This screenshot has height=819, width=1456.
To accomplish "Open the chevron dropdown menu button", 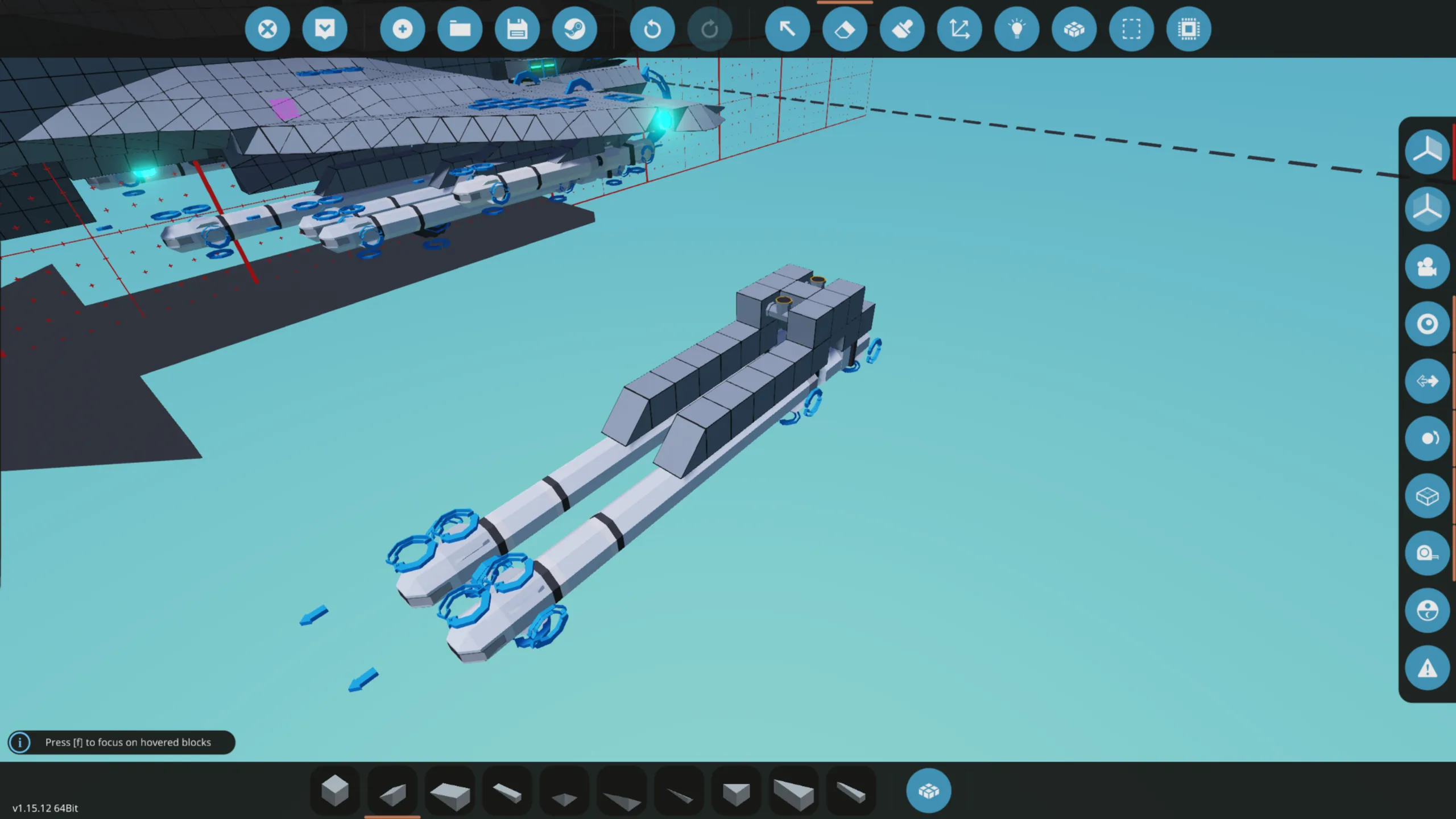I will 324,29.
